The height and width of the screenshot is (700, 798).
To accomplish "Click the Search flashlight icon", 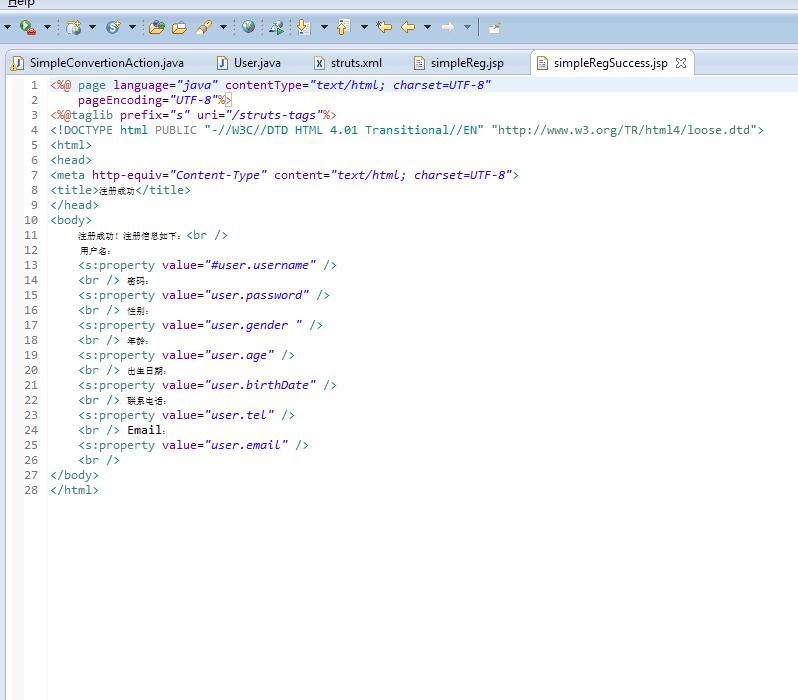I will (x=204, y=27).
